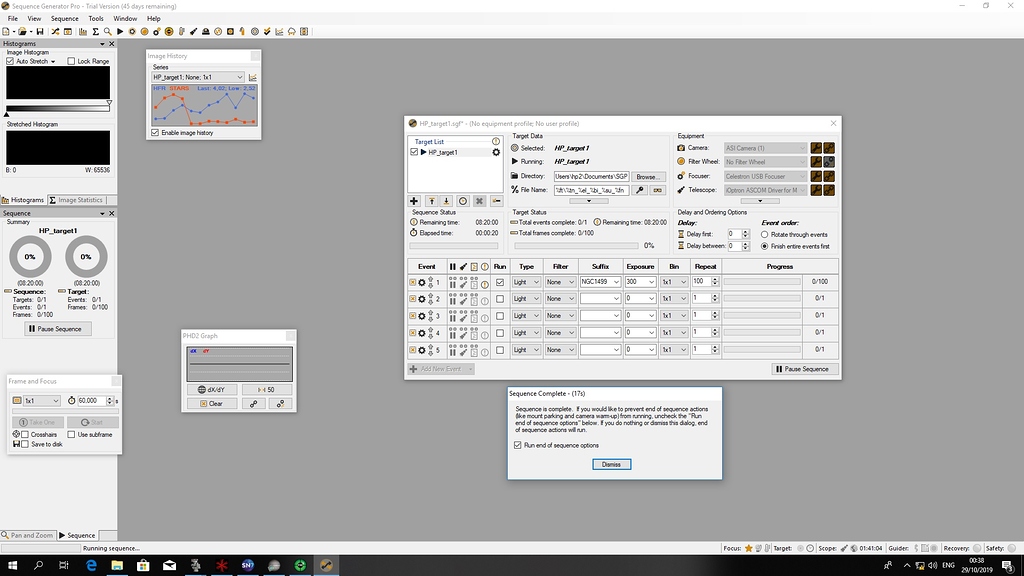Open the Filter dropdown for event 1
The width and height of the screenshot is (1024, 576).
(560, 282)
